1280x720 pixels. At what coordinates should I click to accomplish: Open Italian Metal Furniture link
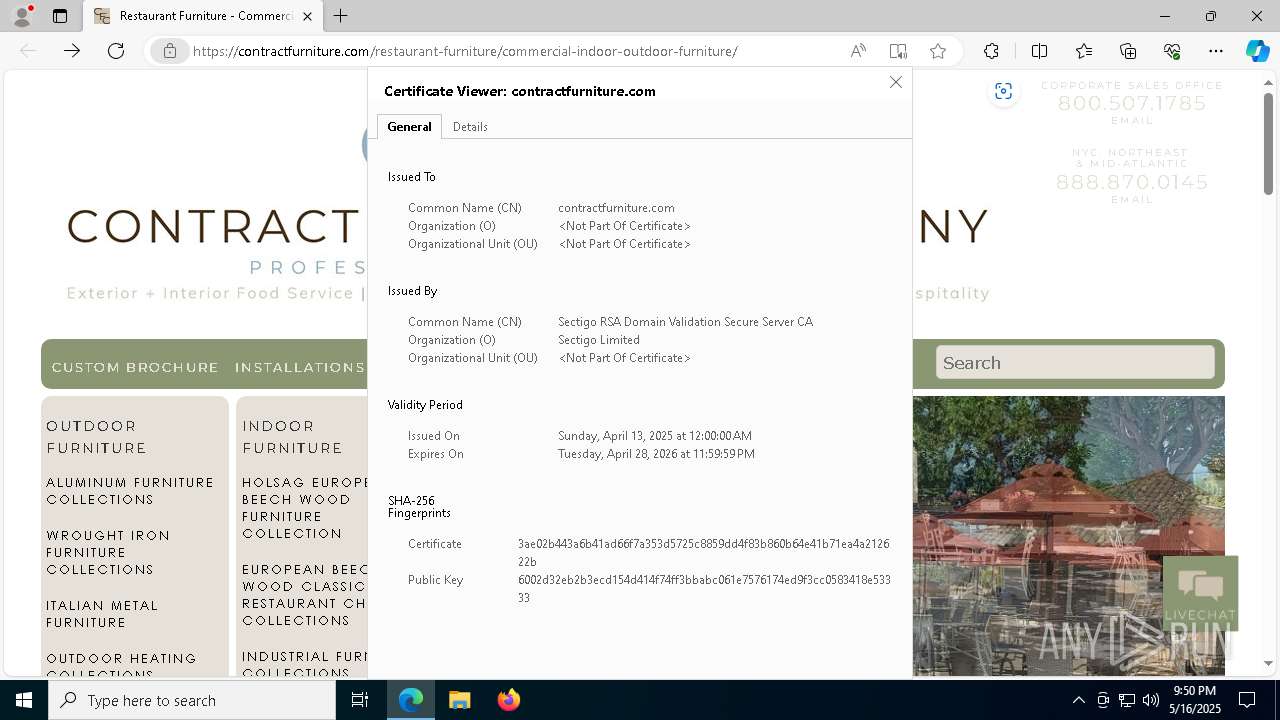click(102, 614)
